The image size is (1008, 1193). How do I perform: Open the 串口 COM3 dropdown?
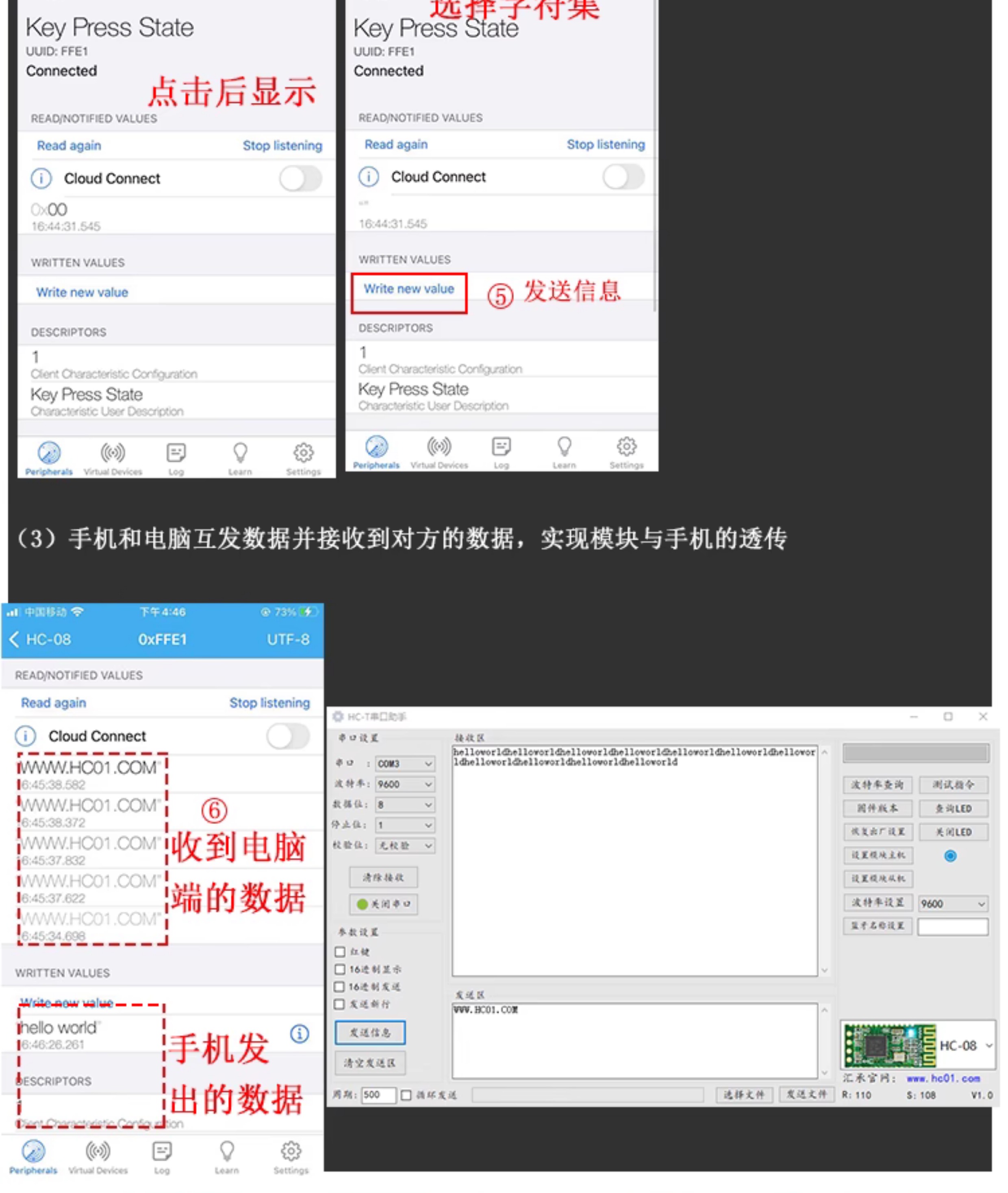point(405,764)
